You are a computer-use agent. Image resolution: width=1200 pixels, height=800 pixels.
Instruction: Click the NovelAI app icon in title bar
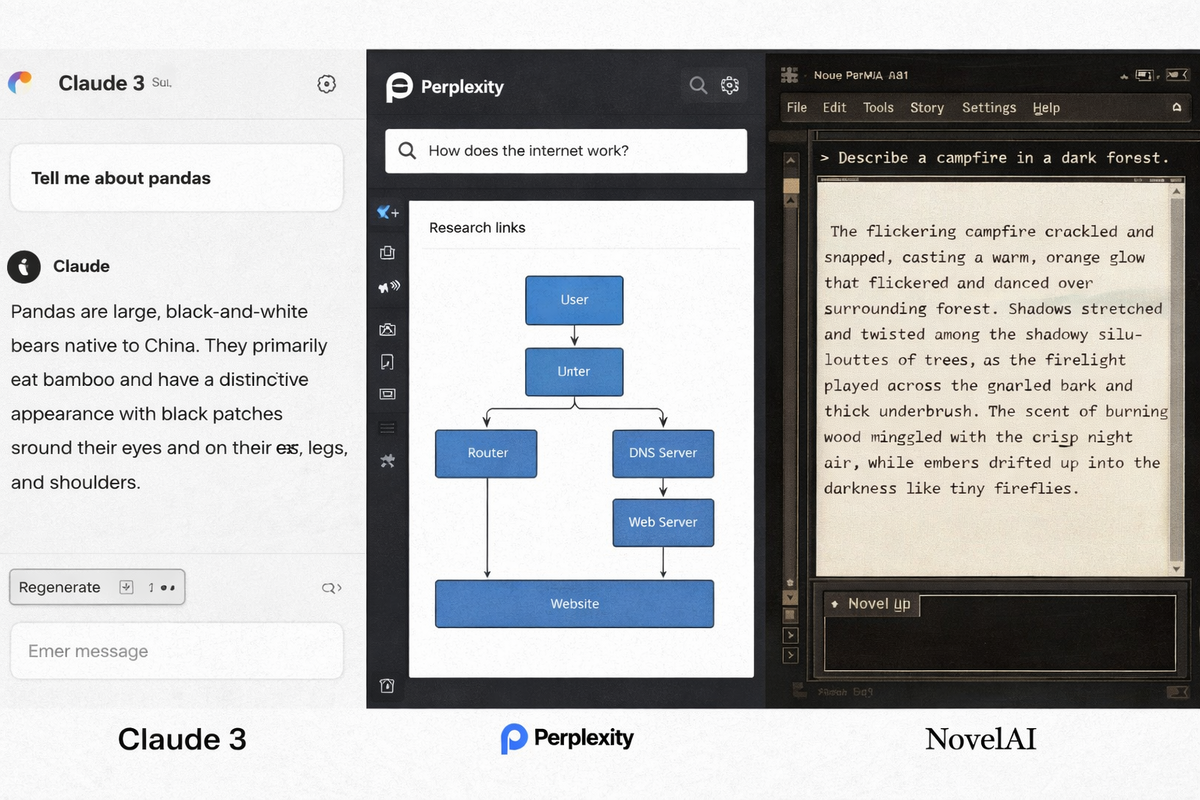(790, 75)
